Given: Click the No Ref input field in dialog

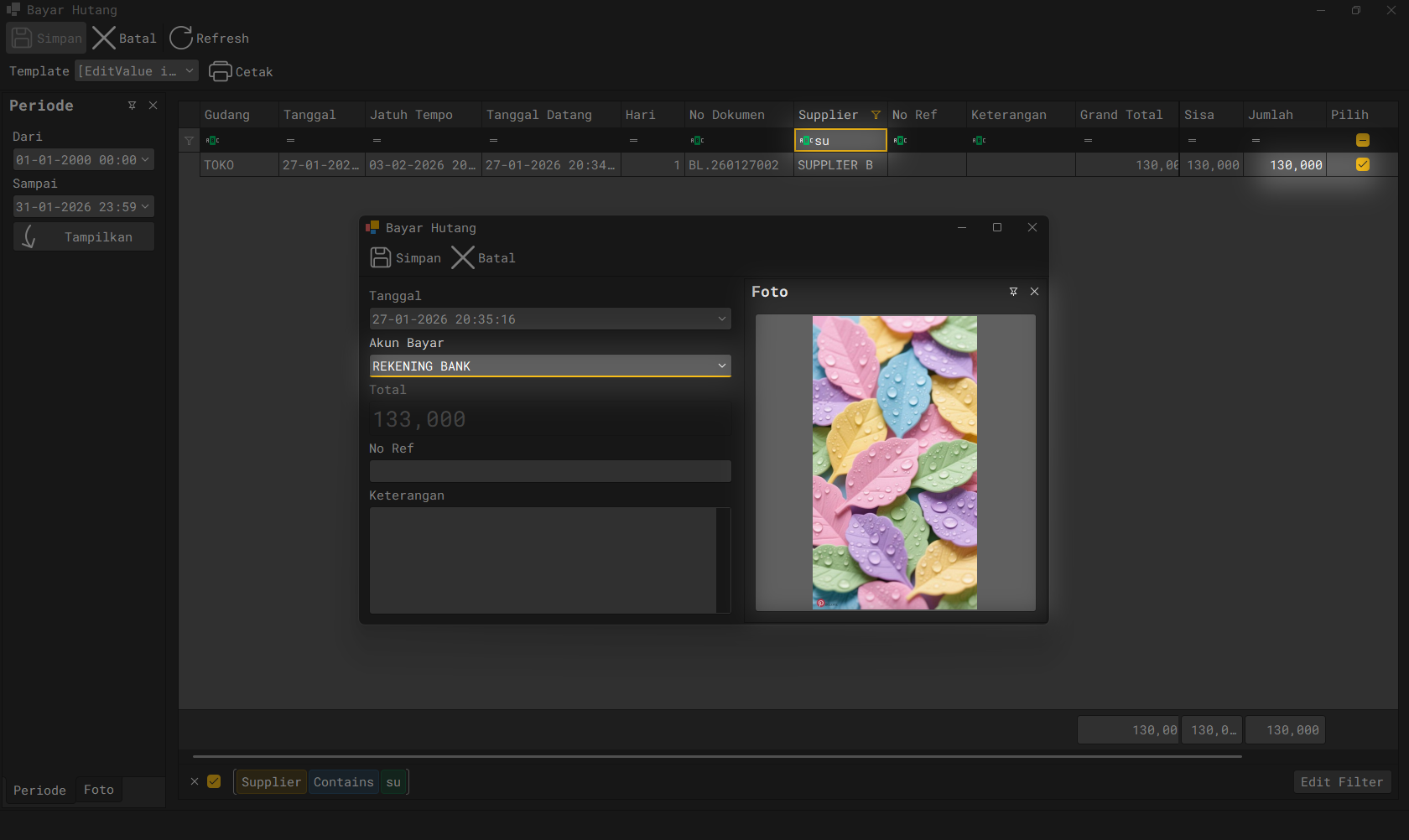Looking at the screenshot, I should pyautogui.click(x=549, y=471).
